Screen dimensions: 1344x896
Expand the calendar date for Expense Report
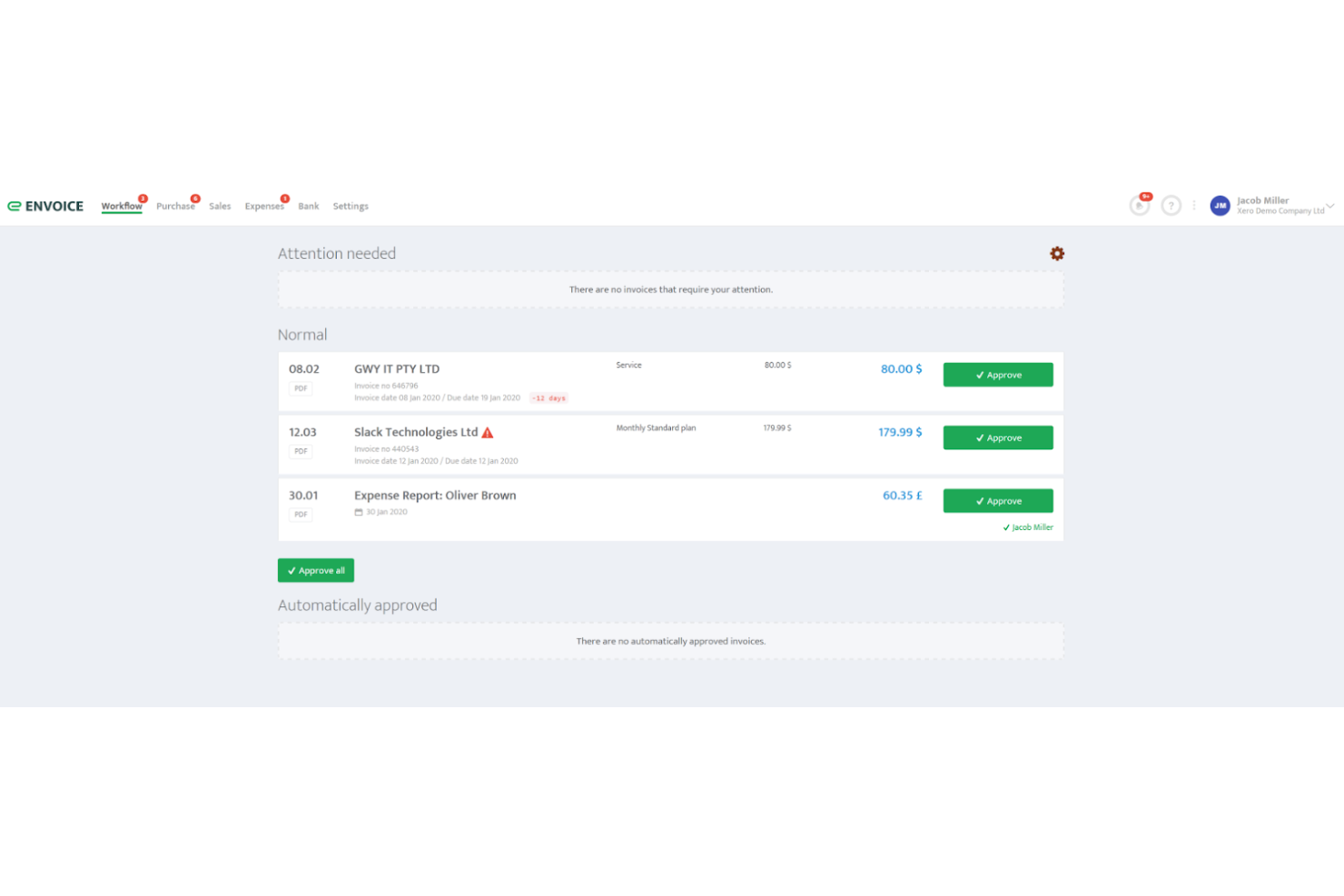click(x=360, y=511)
